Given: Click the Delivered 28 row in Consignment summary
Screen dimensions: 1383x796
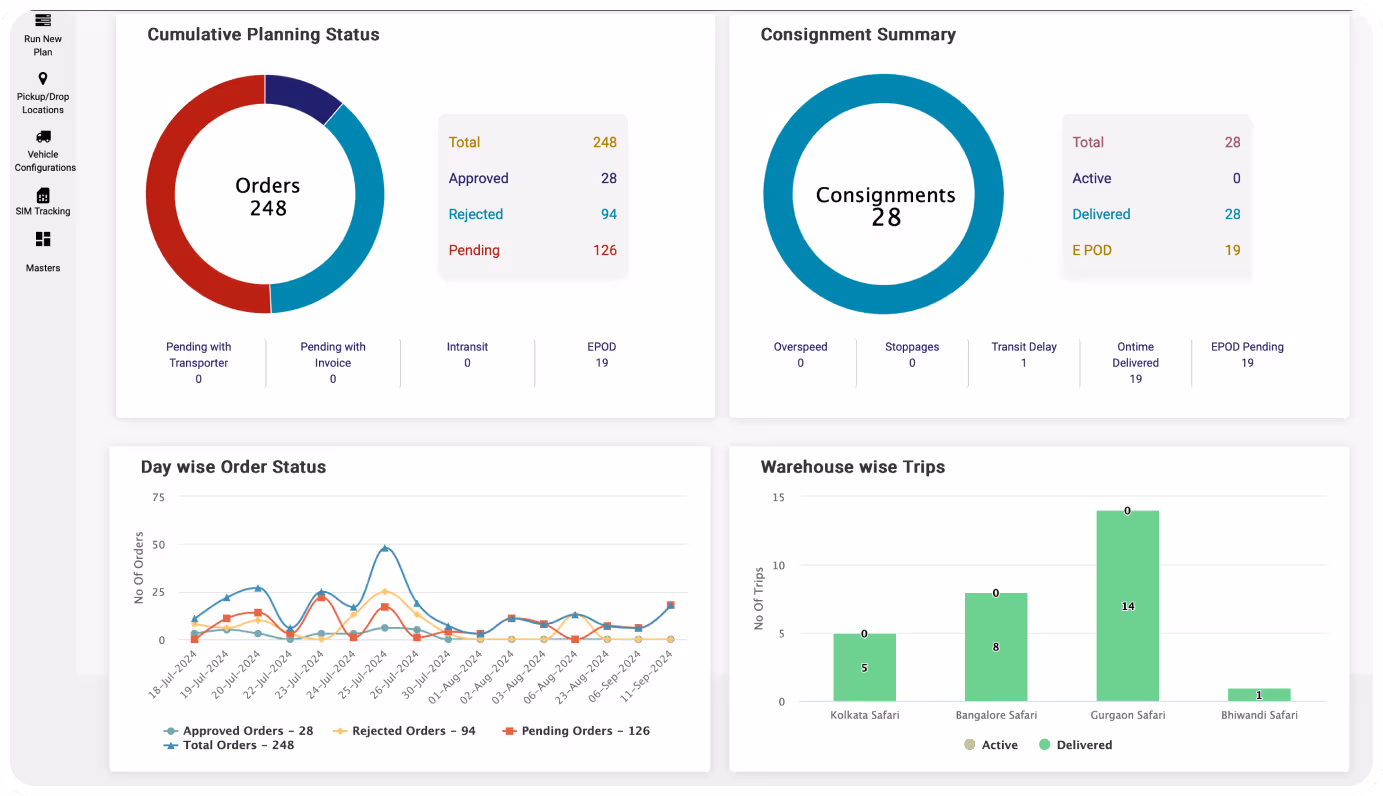Looking at the screenshot, I should click(x=1156, y=214).
